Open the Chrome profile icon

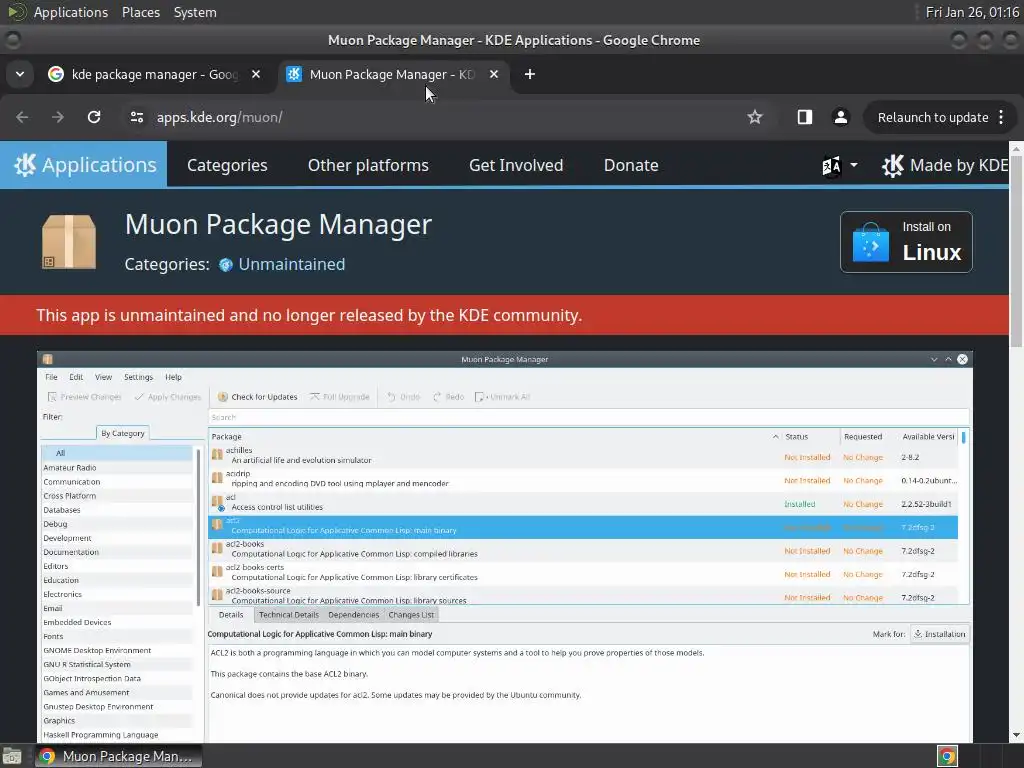[x=840, y=118]
